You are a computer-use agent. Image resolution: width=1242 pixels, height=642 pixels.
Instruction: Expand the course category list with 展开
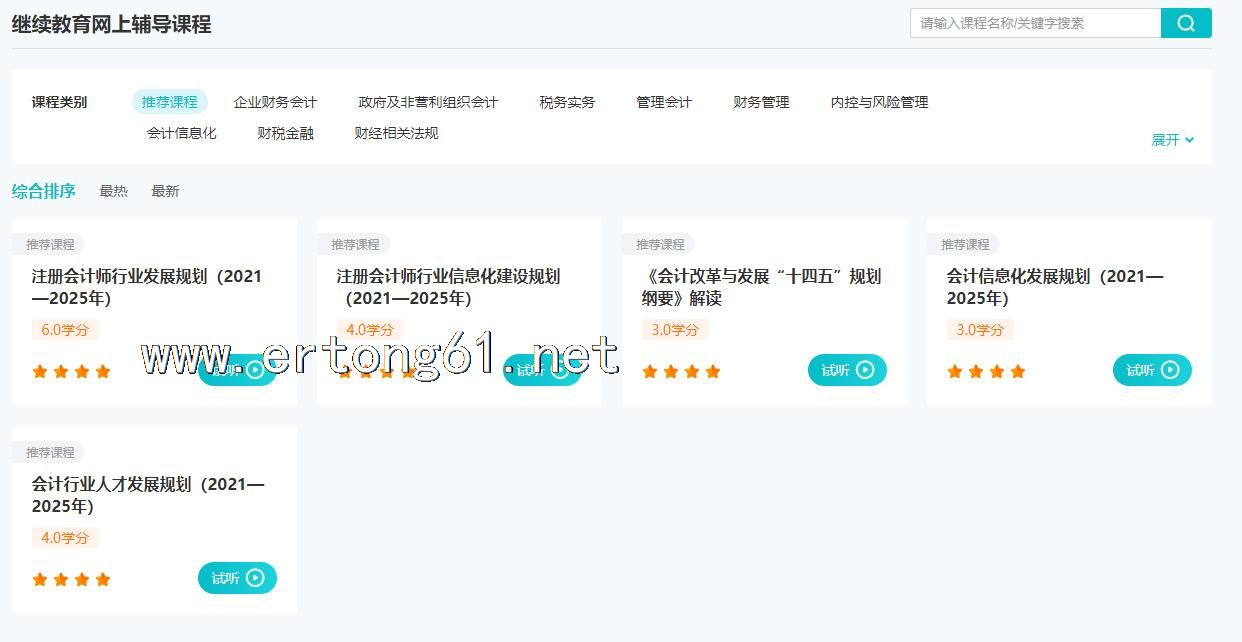(x=1172, y=140)
